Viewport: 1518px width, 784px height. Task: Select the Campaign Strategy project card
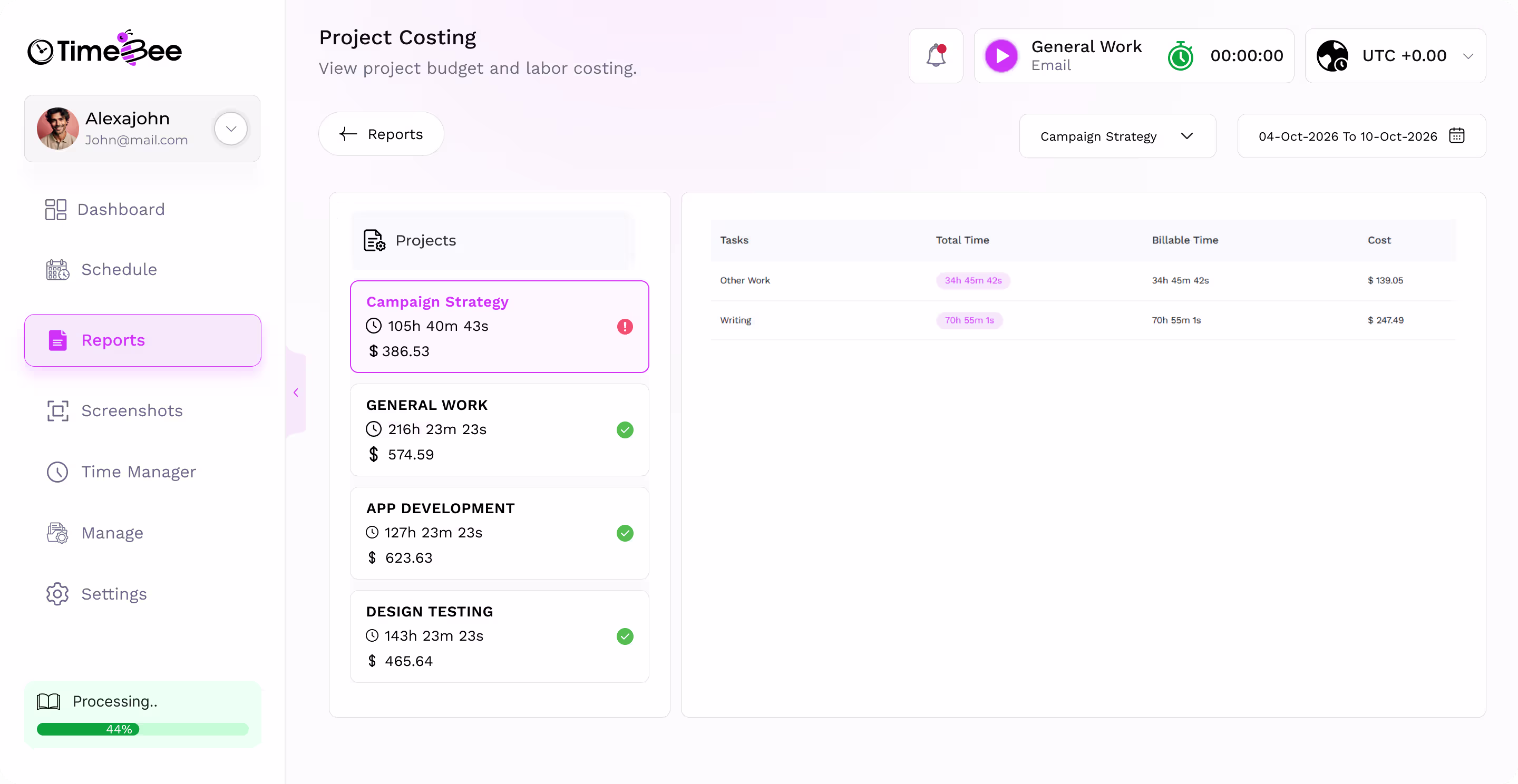(499, 326)
